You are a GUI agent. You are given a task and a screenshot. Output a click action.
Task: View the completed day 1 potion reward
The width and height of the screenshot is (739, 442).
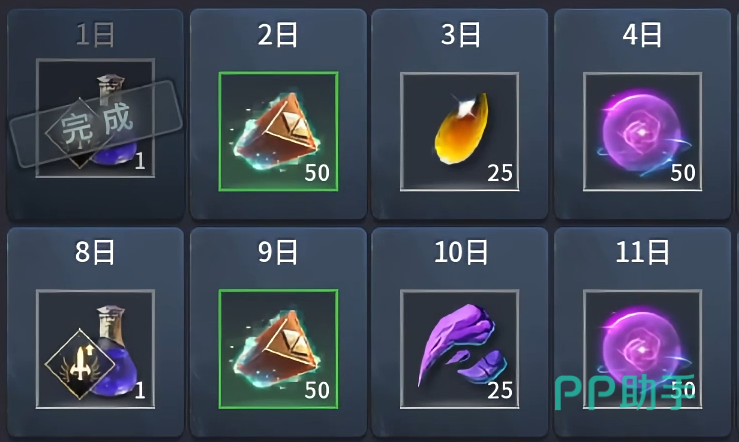click(x=95, y=118)
